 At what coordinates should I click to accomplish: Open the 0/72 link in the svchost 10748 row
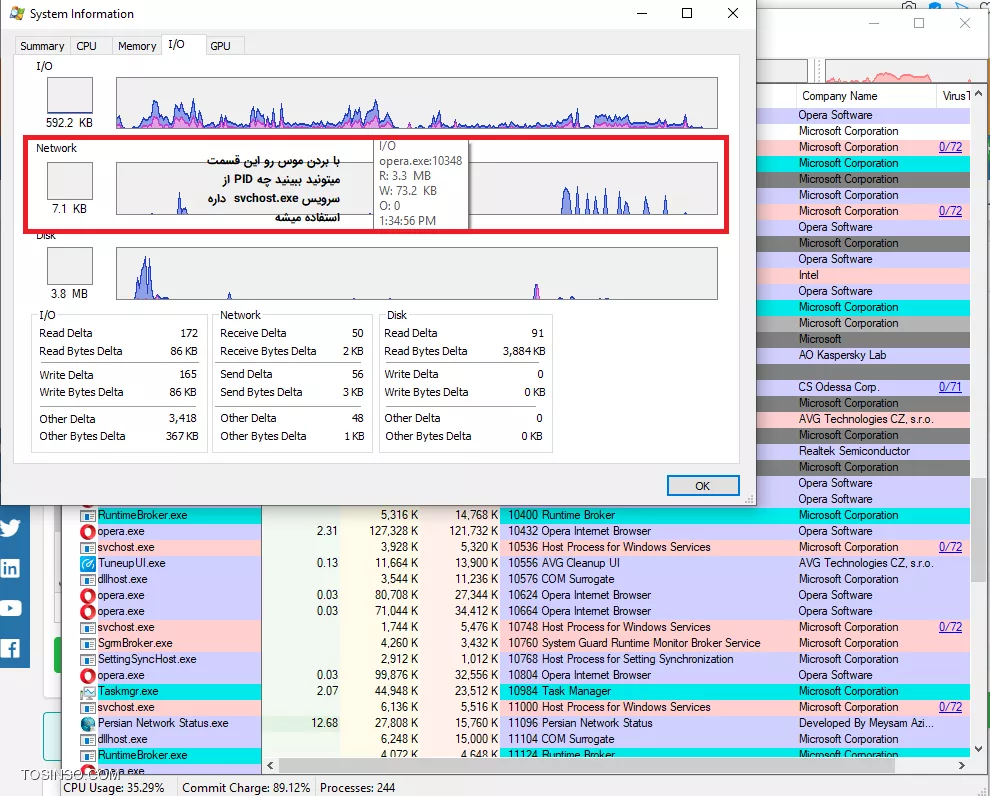pyautogui.click(x=950, y=627)
